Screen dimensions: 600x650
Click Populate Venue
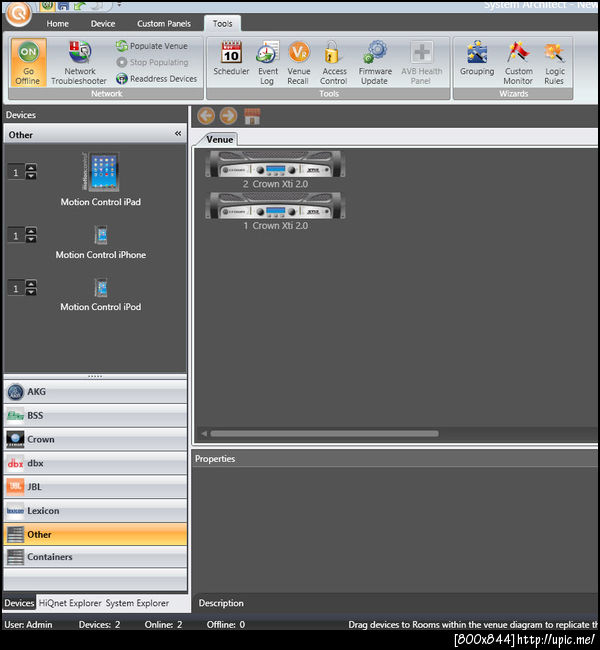[152, 46]
